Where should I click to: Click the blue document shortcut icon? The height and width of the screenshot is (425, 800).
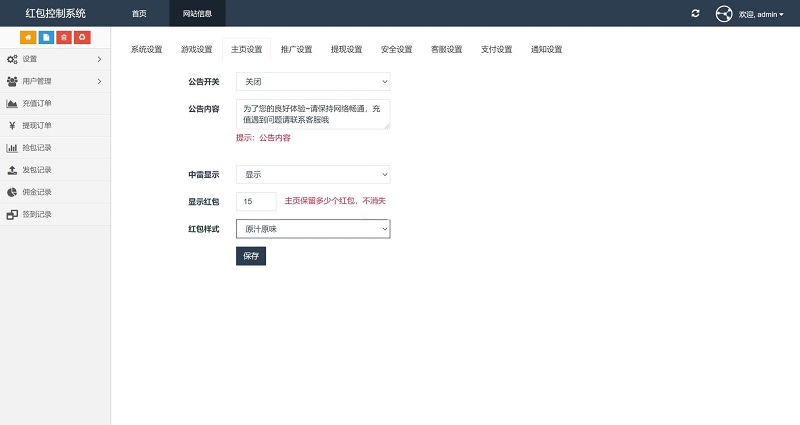pyautogui.click(x=46, y=37)
